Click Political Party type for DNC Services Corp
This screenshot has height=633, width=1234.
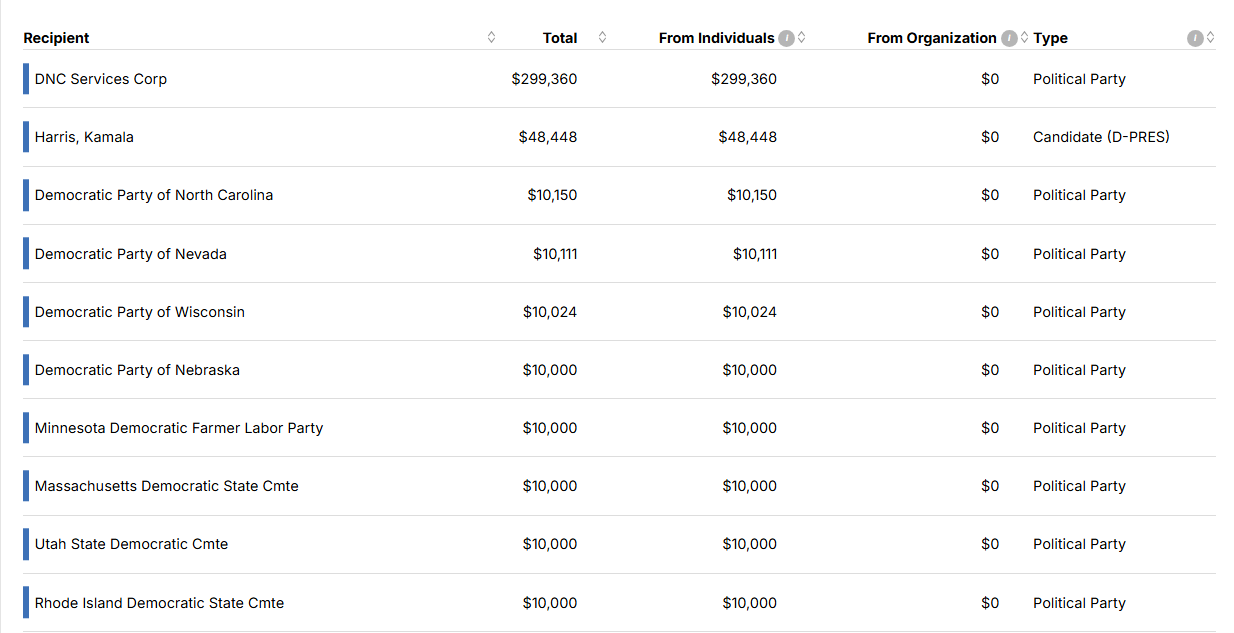1079,79
